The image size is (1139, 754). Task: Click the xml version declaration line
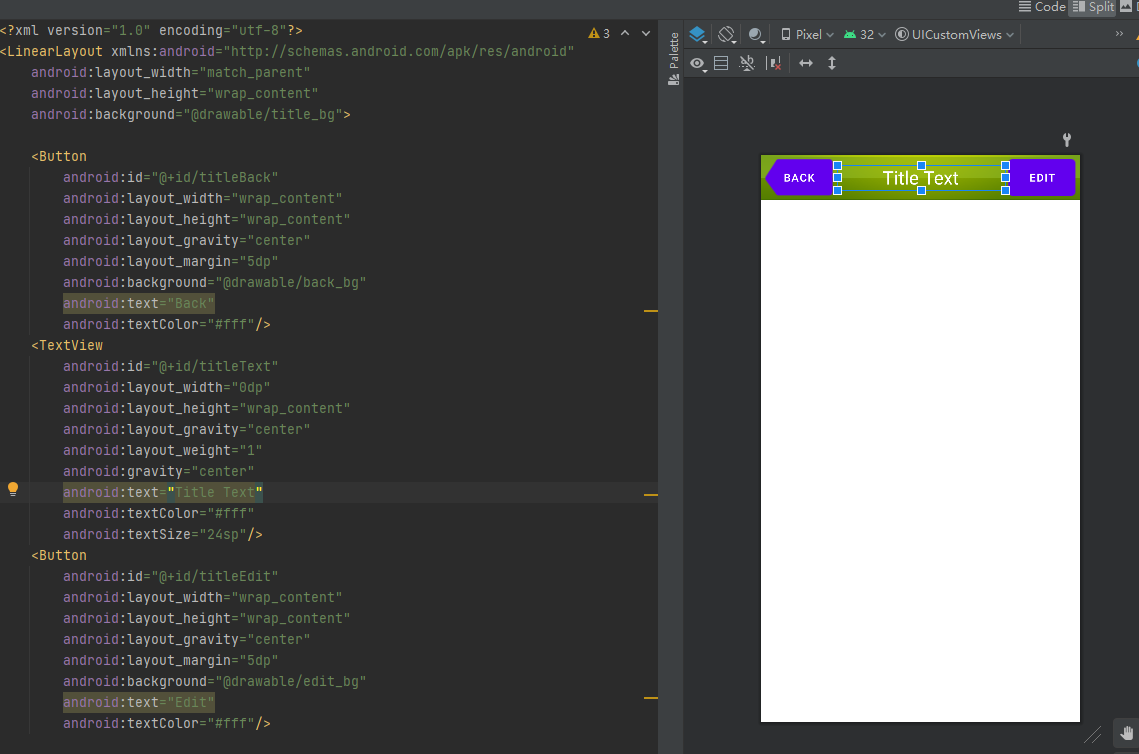[151, 31]
